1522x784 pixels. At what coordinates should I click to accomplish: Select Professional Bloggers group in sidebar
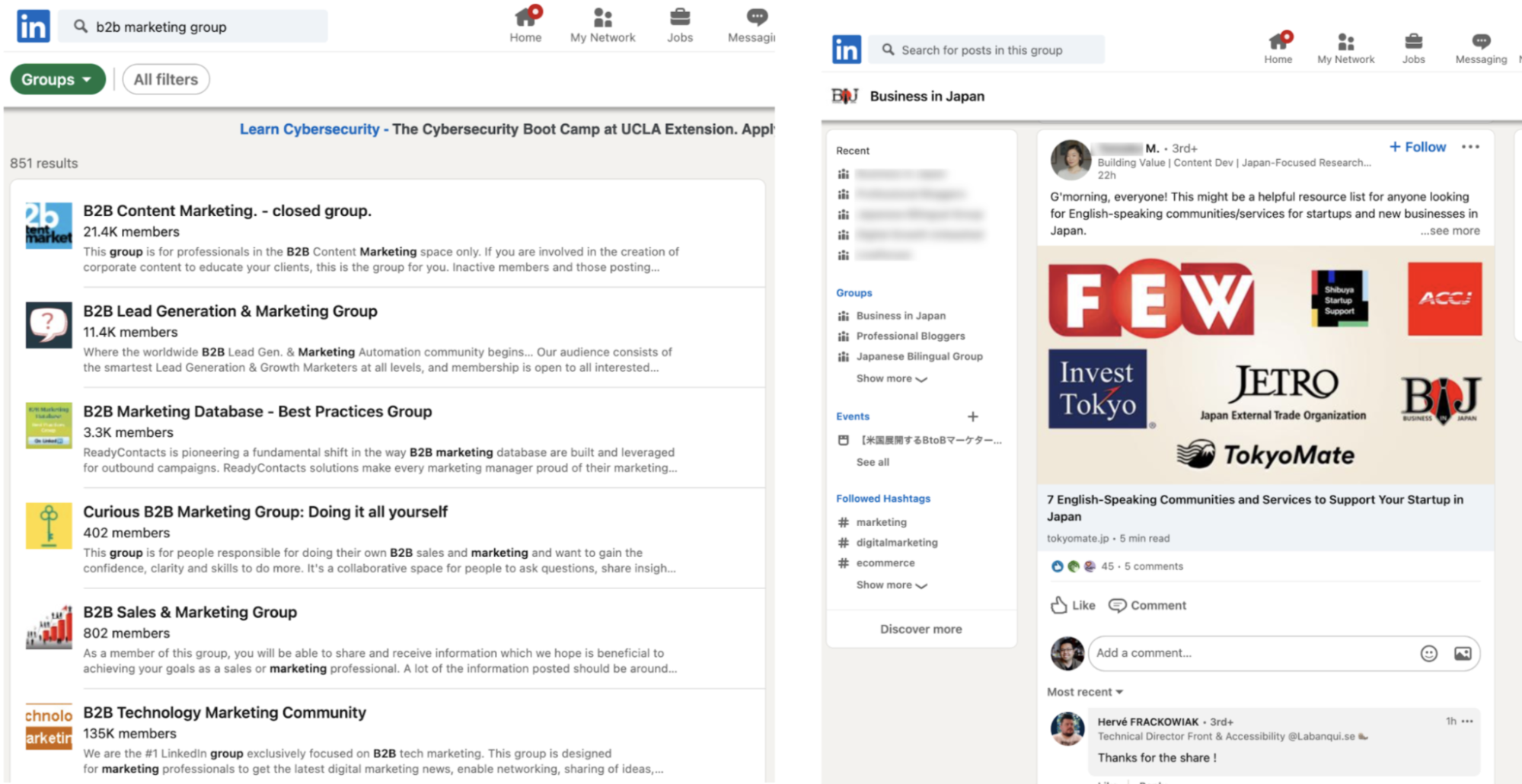(x=911, y=336)
